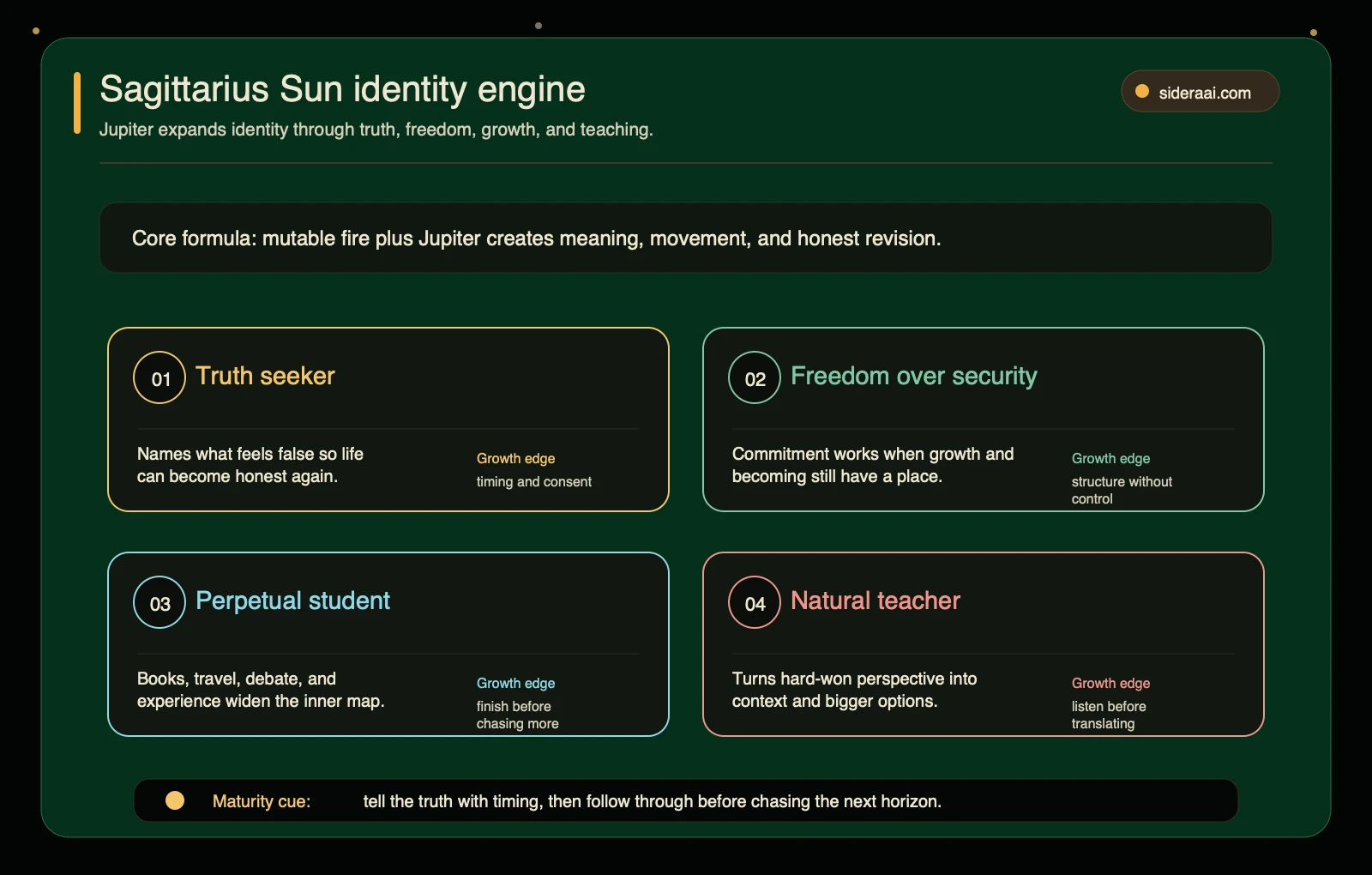Viewport: 1372px width, 875px height.
Task: Click the 'Sagittarius Sun identity engine' heading
Action: pyautogui.click(x=342, y=89)
